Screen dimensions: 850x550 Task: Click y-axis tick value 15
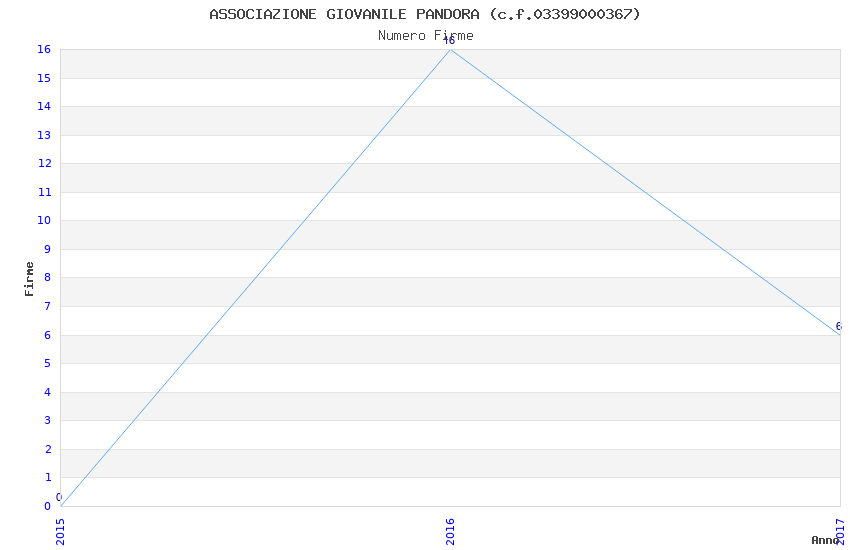tap(44, 78)
